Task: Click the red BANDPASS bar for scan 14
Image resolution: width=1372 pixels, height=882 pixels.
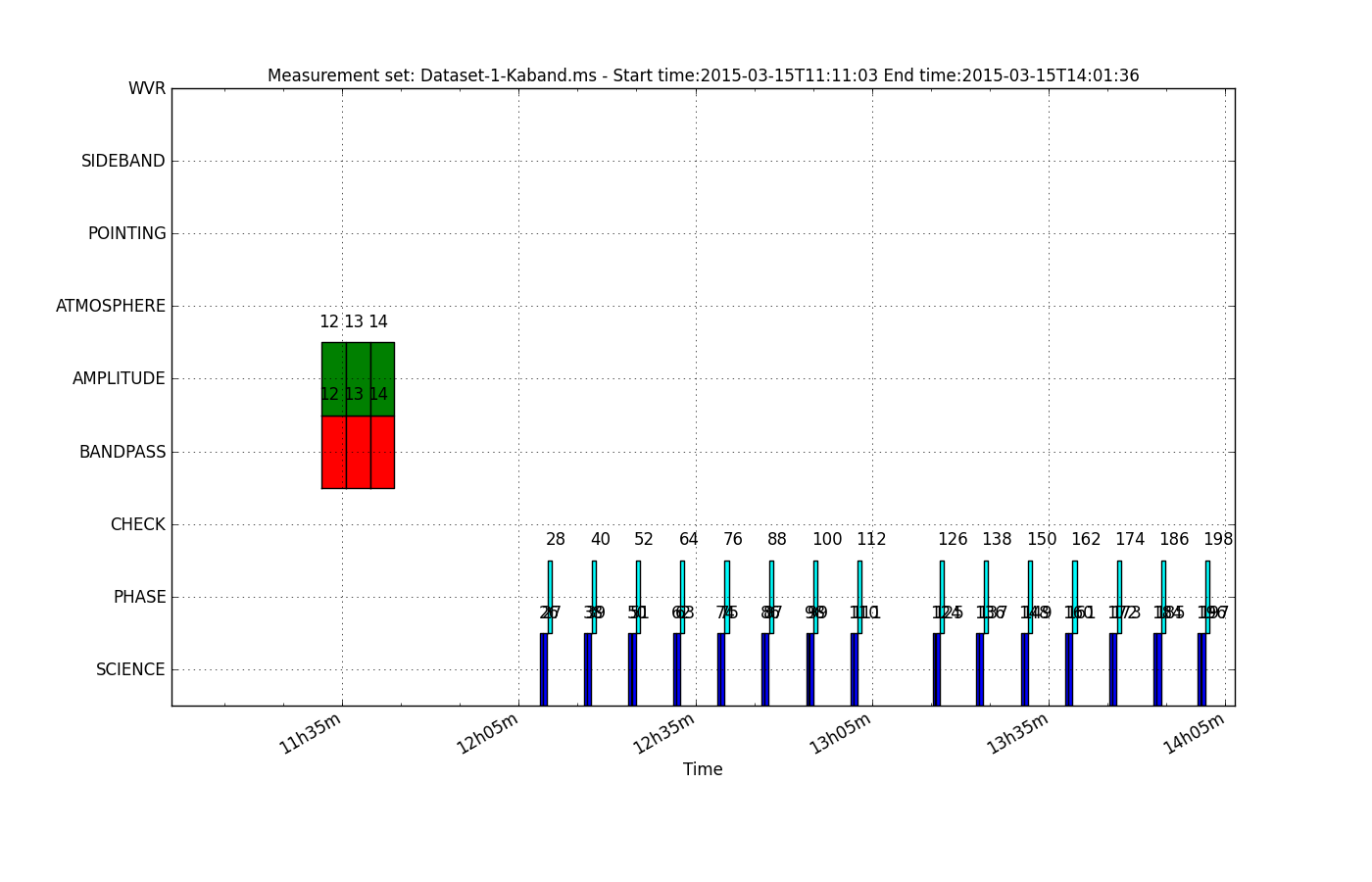Action: [x=382, y=452]
